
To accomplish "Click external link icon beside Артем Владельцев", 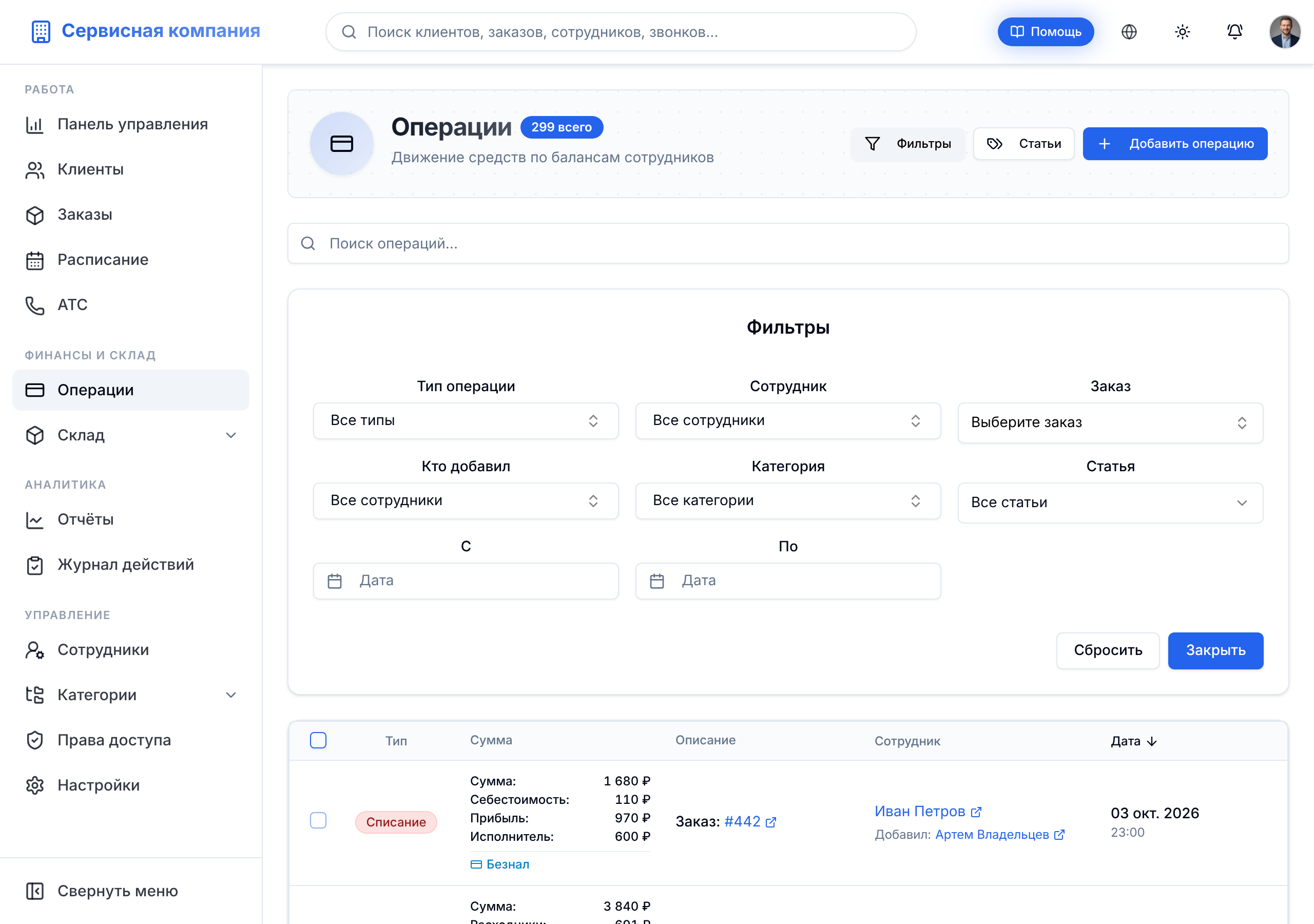I will [1059, 835].
